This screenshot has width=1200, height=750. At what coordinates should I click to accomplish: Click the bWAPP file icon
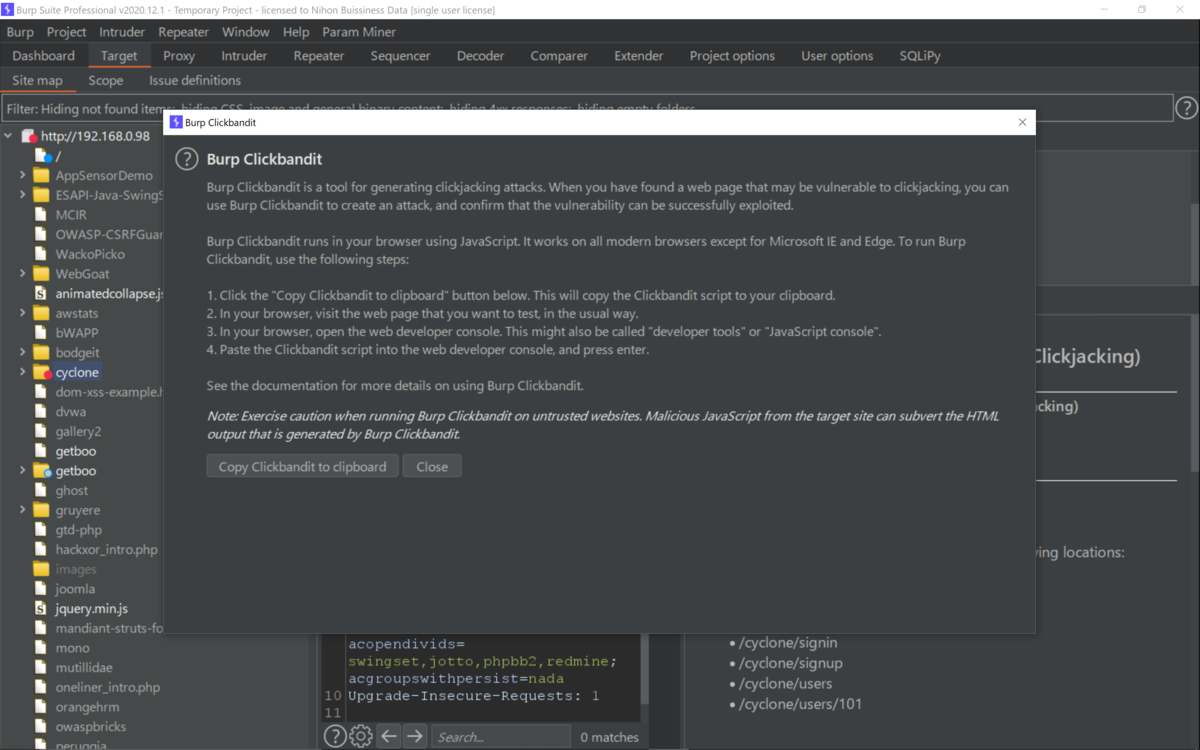tap(41, 333)
